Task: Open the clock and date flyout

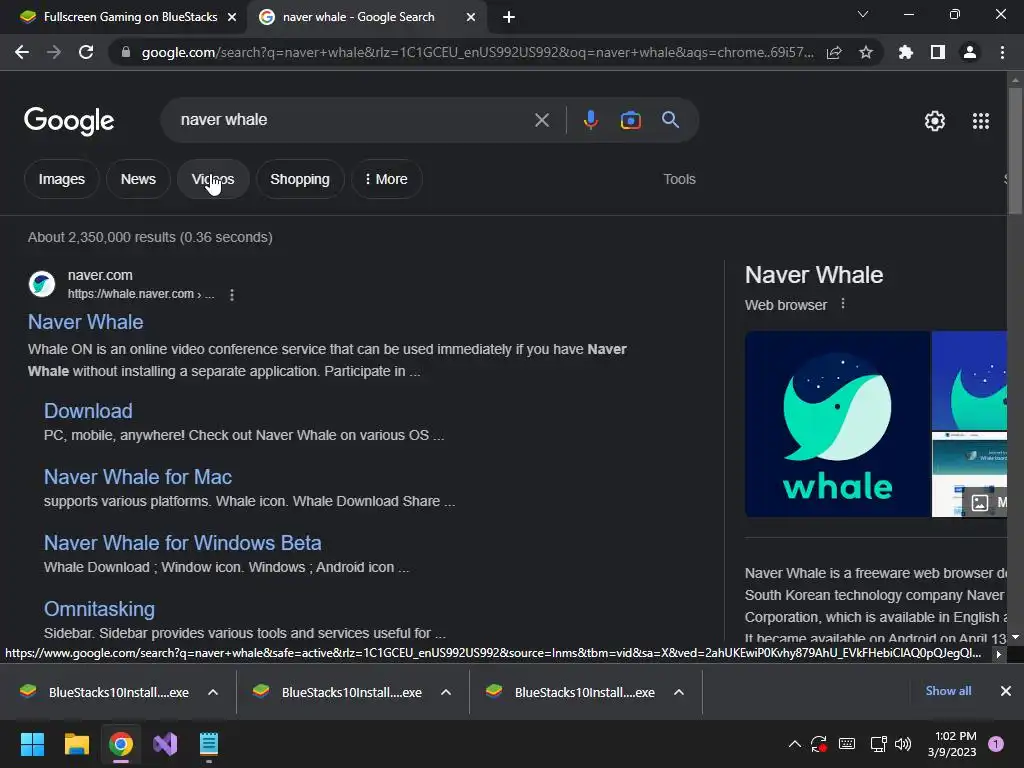Action: (952, 744)
